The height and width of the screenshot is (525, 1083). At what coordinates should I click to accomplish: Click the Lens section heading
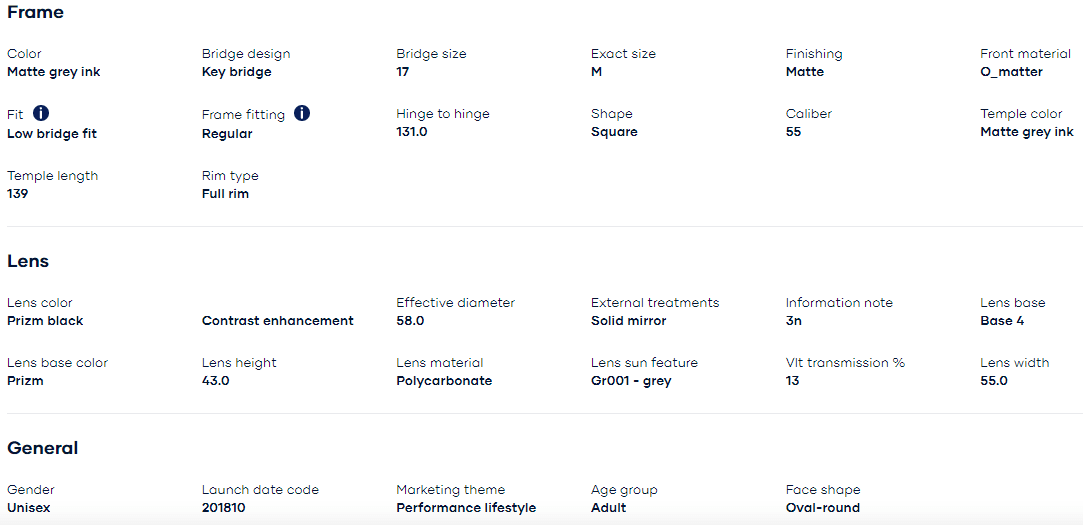coord(28,261)
